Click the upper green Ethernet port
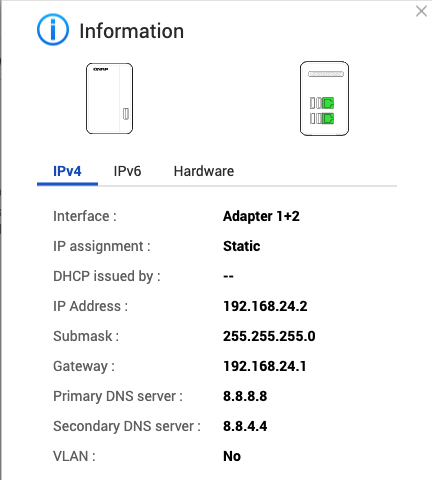 coord(328,103)
